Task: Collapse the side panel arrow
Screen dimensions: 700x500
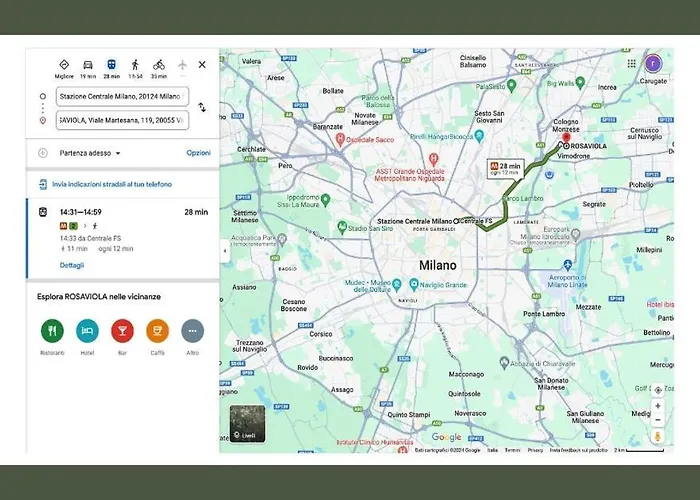Action: tap(225, 250)
